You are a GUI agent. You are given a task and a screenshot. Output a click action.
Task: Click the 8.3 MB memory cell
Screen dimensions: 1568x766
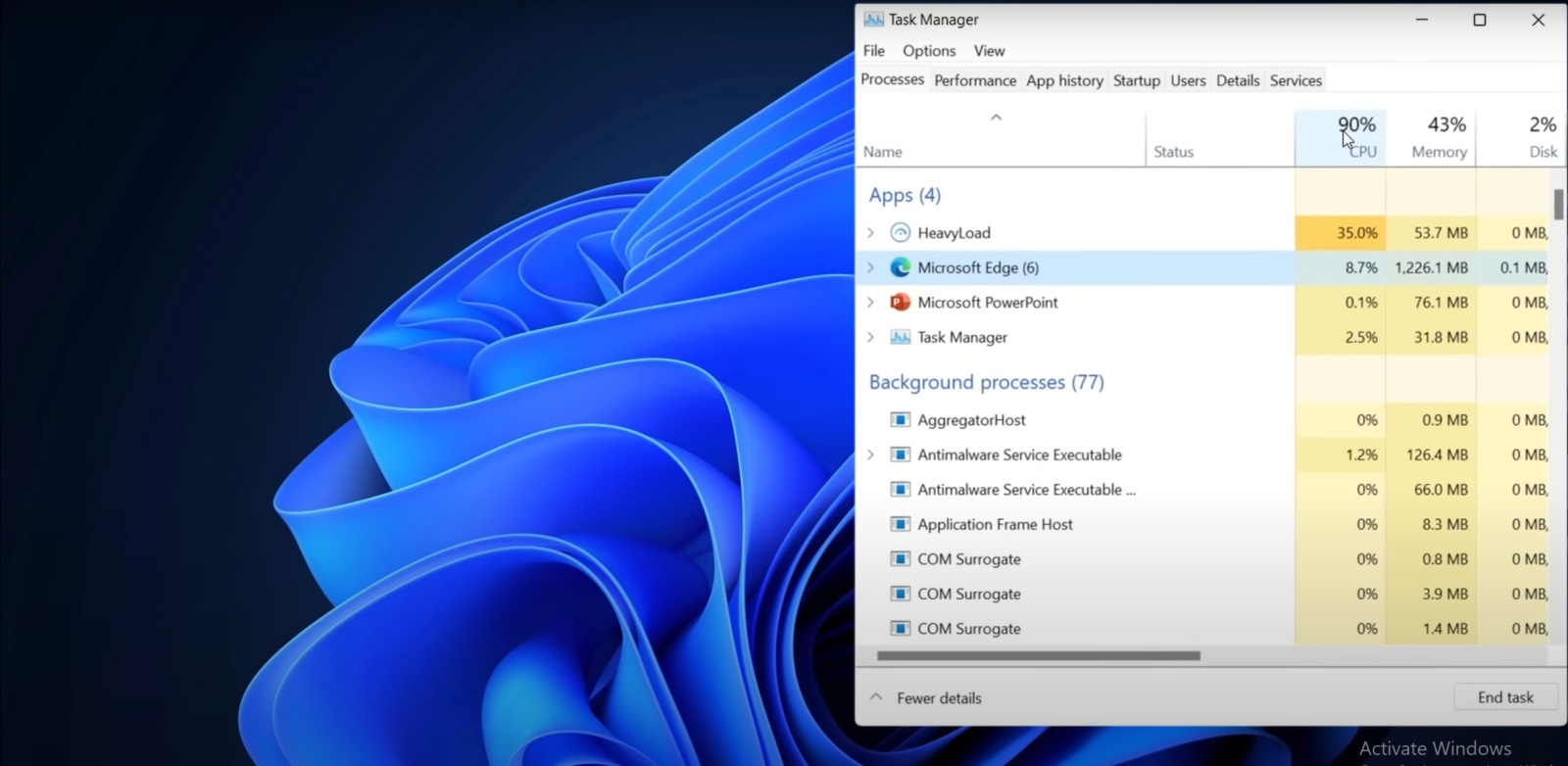(1431, 524)
